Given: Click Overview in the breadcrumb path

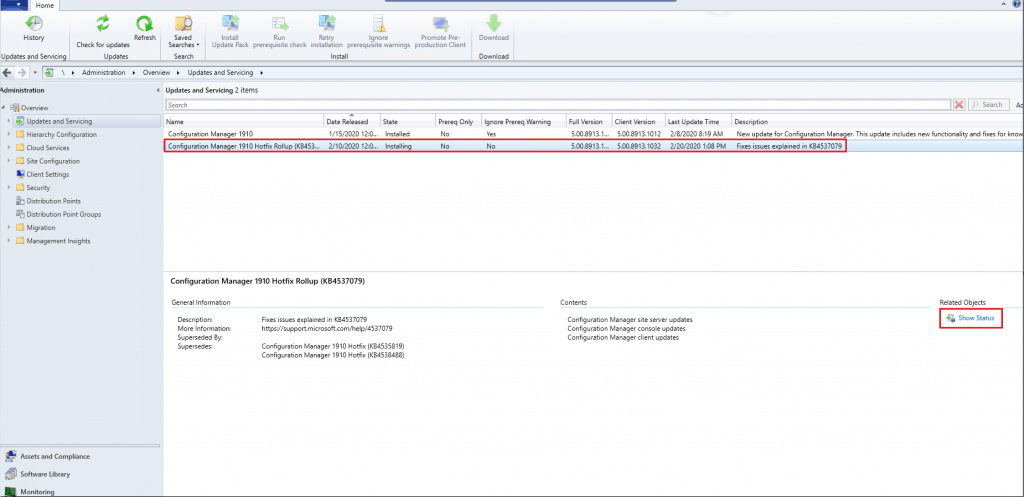Looking at the screenshot, I should pyautogui.click(x=156, y=72).
